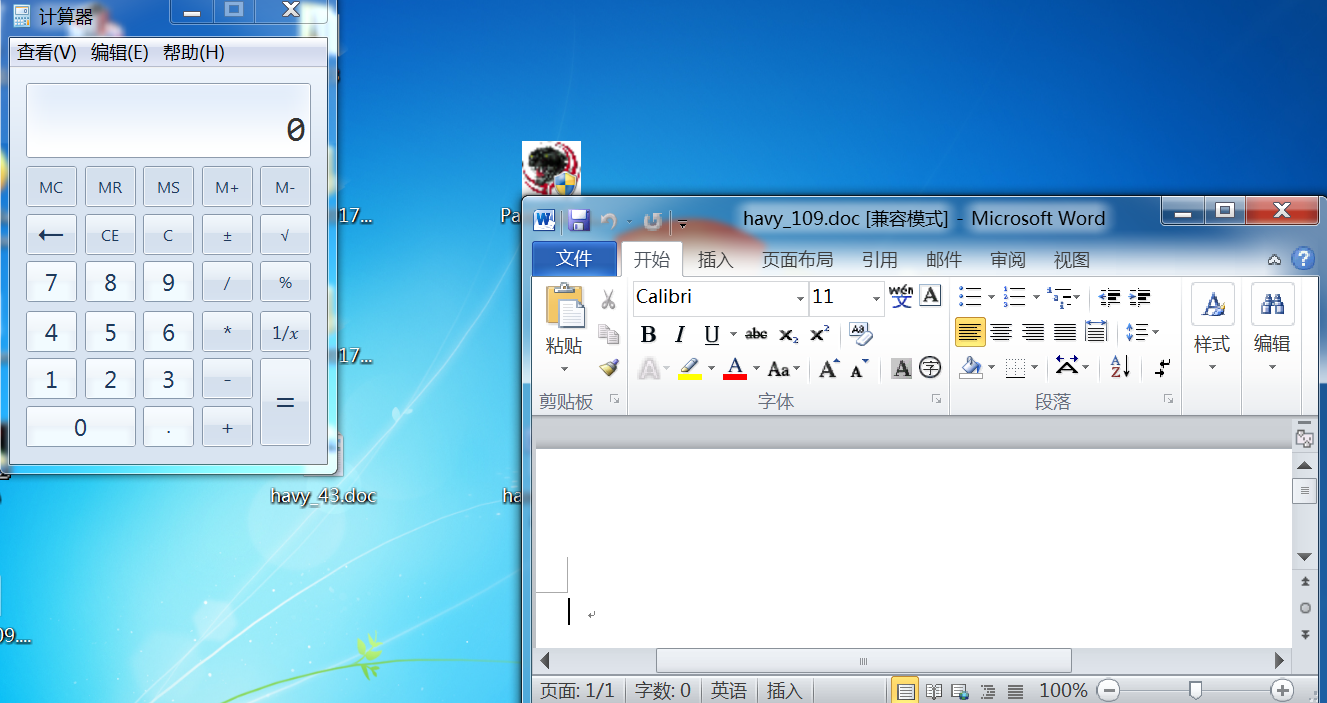
Task: Select align right button
Action: tap(1033, 332)
